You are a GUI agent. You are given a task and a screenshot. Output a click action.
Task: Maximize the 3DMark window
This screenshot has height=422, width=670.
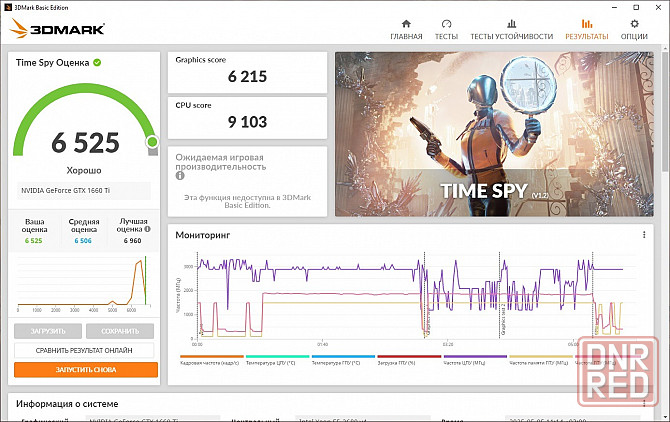point(636,7)
